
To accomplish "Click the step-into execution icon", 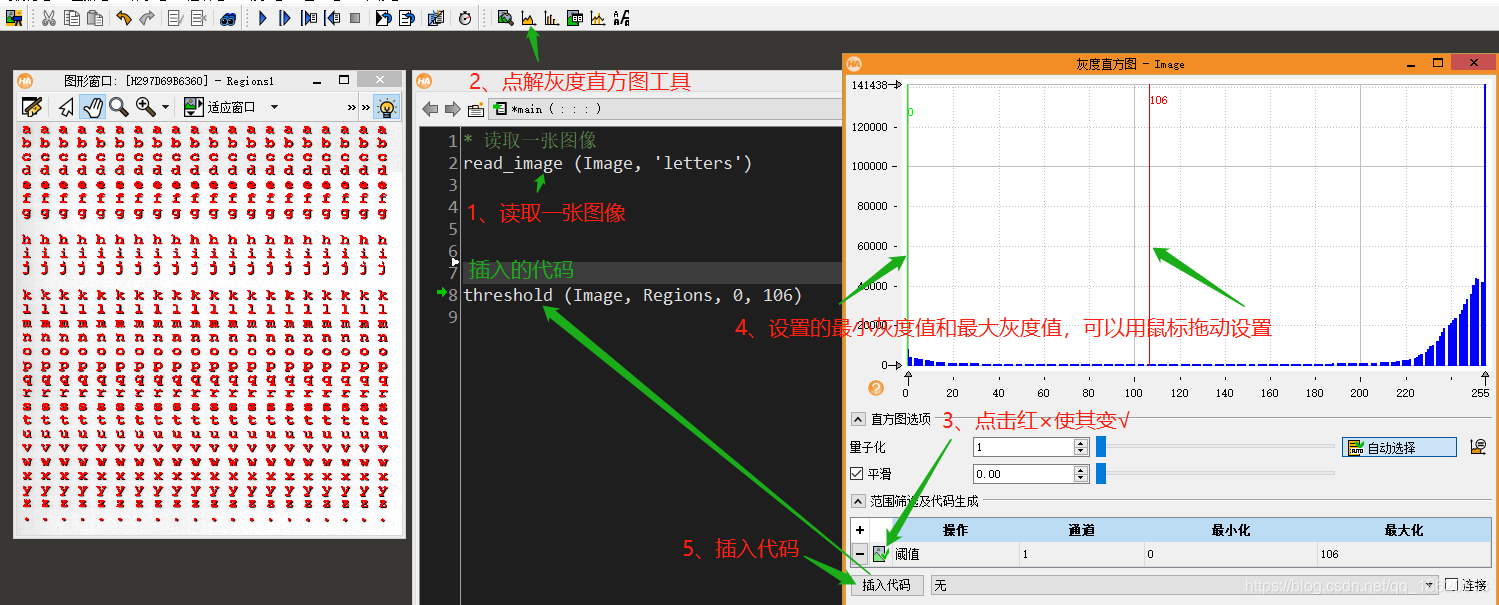I will tap(309, 18).
